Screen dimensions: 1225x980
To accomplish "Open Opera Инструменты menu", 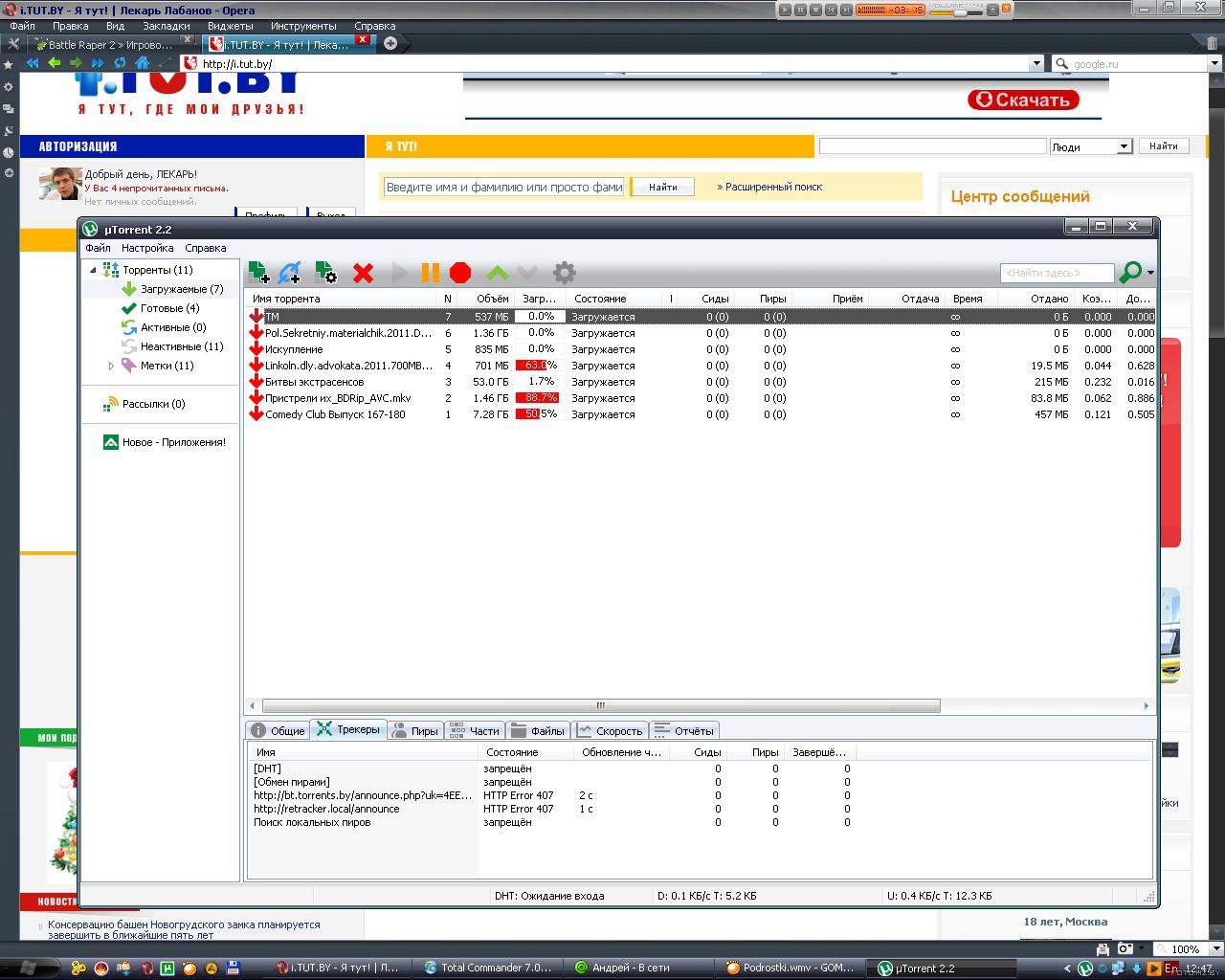I will (x=303, y=26).
